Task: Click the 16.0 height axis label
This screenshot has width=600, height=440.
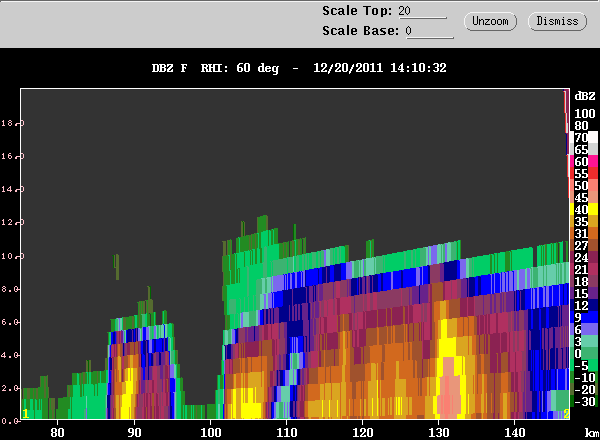Action: [12, 156]
